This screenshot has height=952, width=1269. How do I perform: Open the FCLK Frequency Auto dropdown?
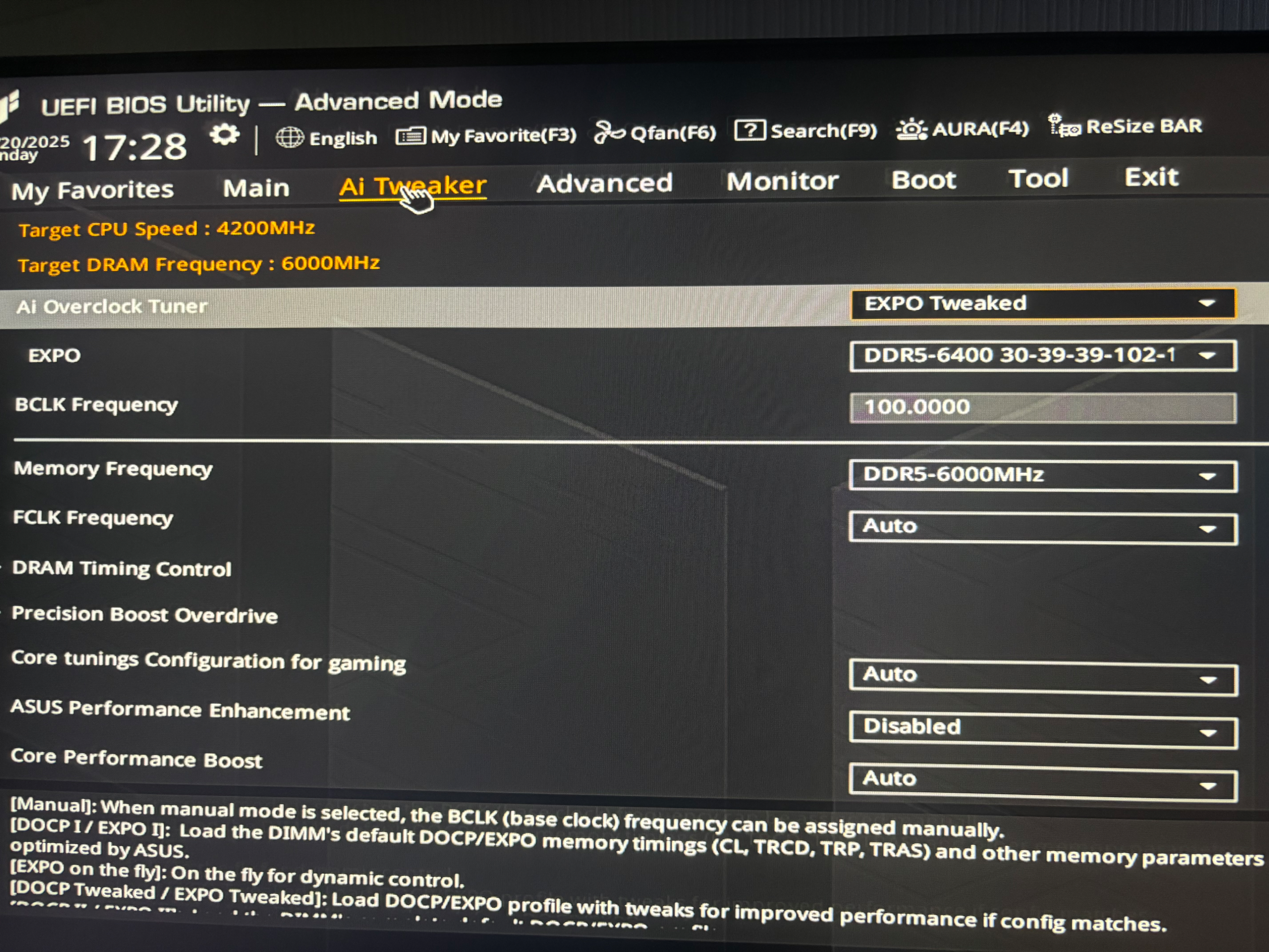(x=1042, y=527)
